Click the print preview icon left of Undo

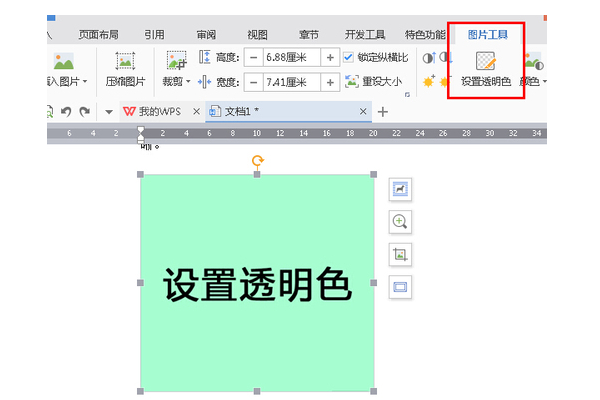50,112
